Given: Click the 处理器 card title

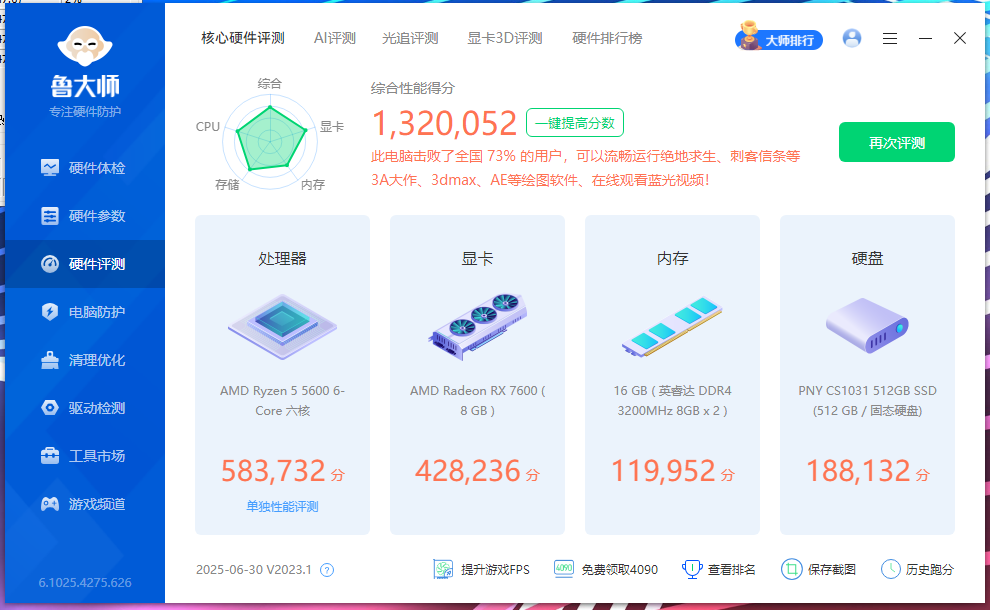Looking at the screenshot, I should click(x=282, y=258).
